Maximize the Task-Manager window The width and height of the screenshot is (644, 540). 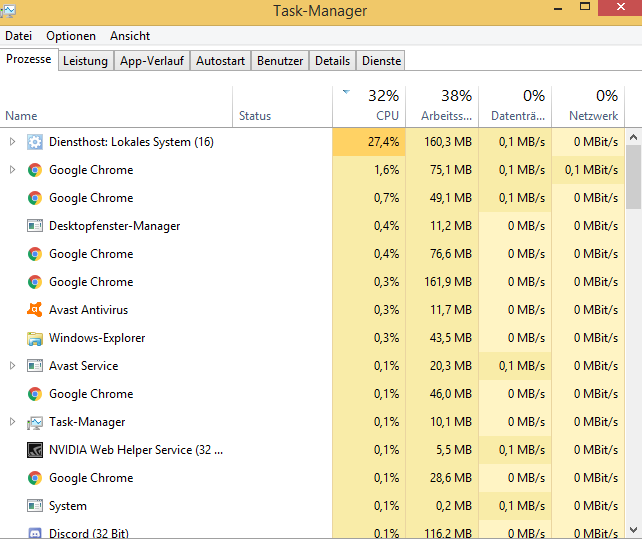pyautogui.click(x=585, y=7)
